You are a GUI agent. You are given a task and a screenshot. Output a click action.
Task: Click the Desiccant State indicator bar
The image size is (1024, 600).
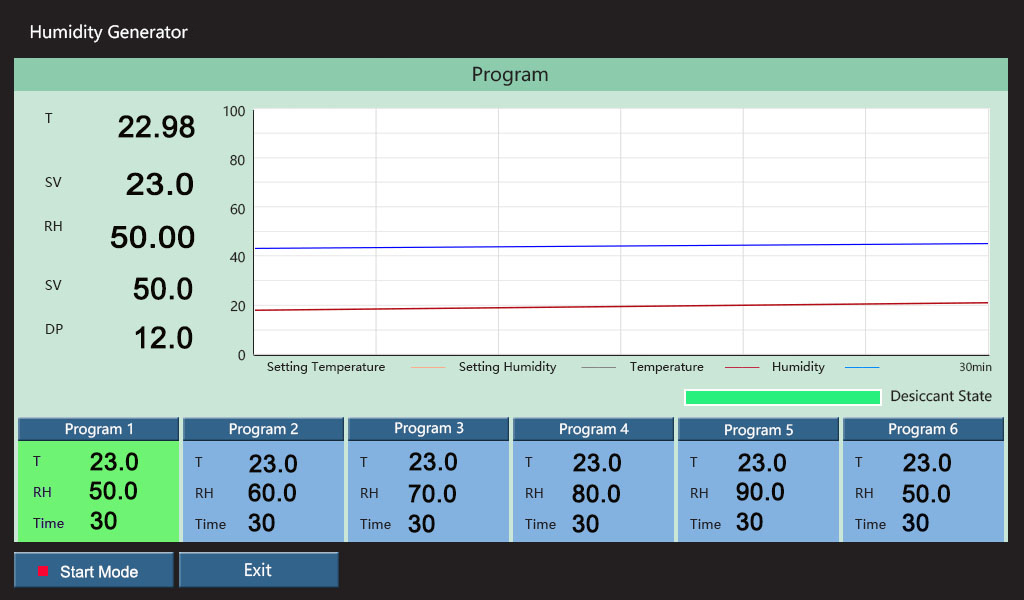[x=782, y=396]
